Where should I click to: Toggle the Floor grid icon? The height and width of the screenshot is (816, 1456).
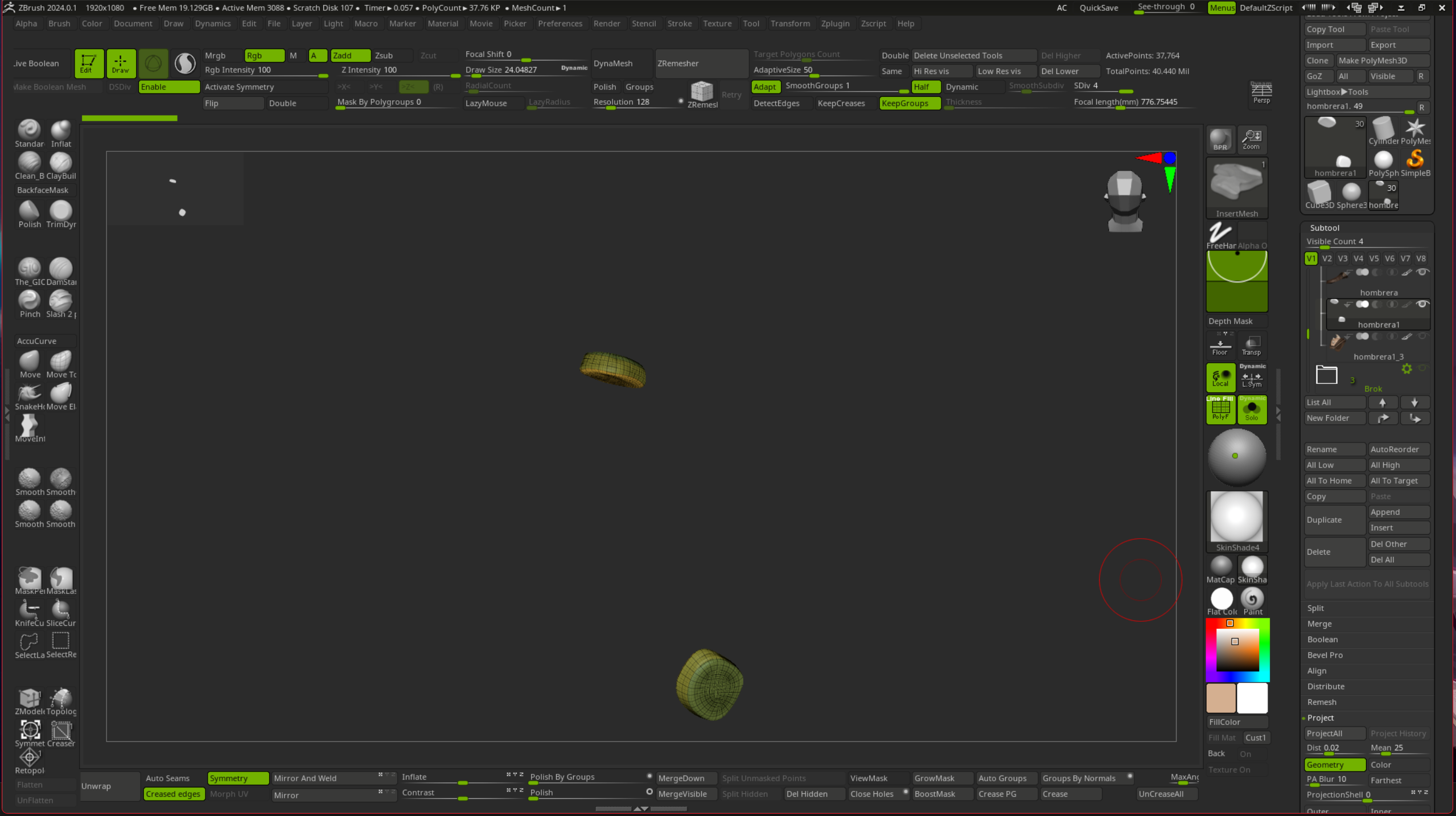pos(1220,344)
